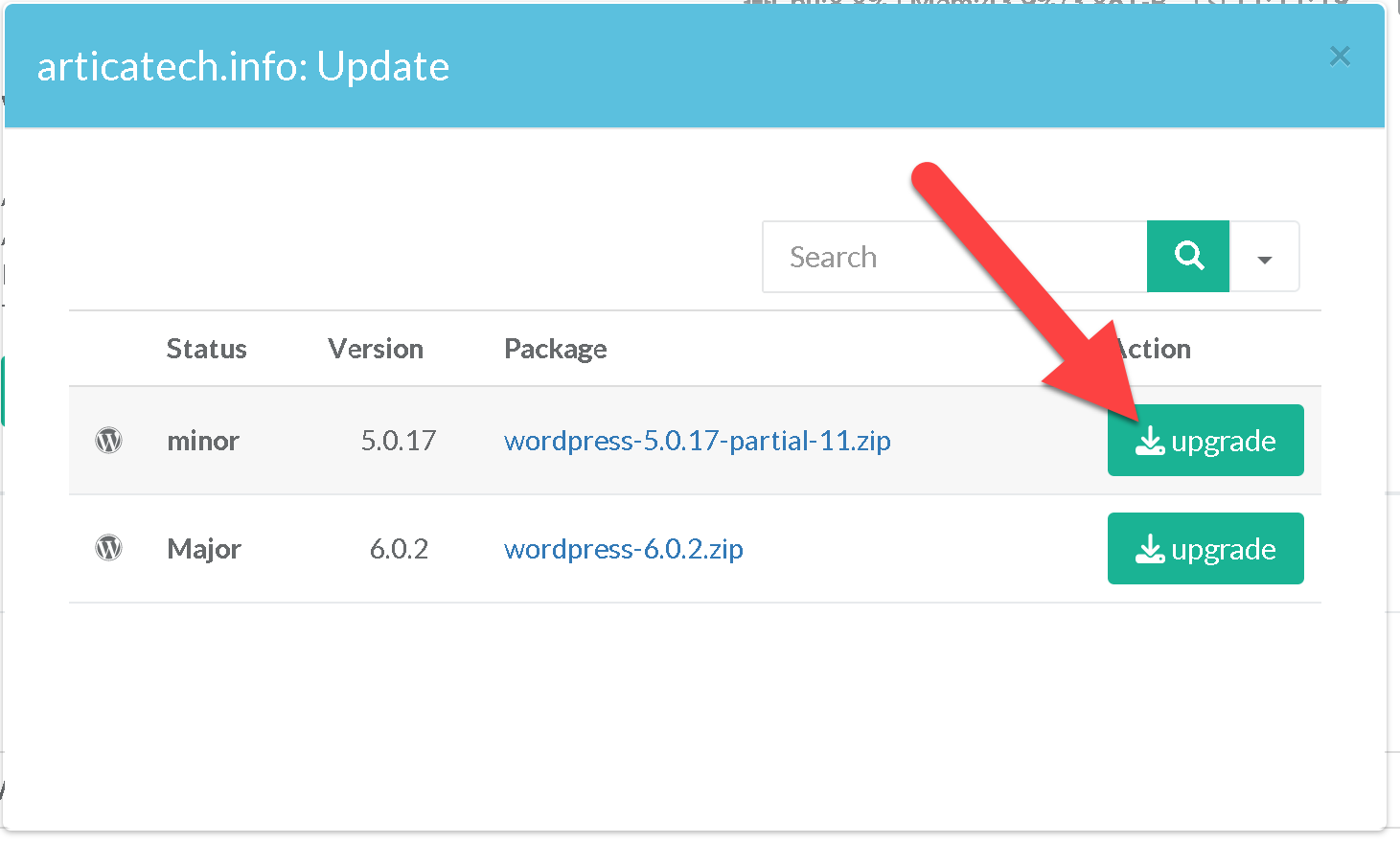Image resolution: width=1400 pixels, height=844 pixels.
Task: Open the wordpress-5.0.17-partial-11.zip link
Action: pos(698,441)
